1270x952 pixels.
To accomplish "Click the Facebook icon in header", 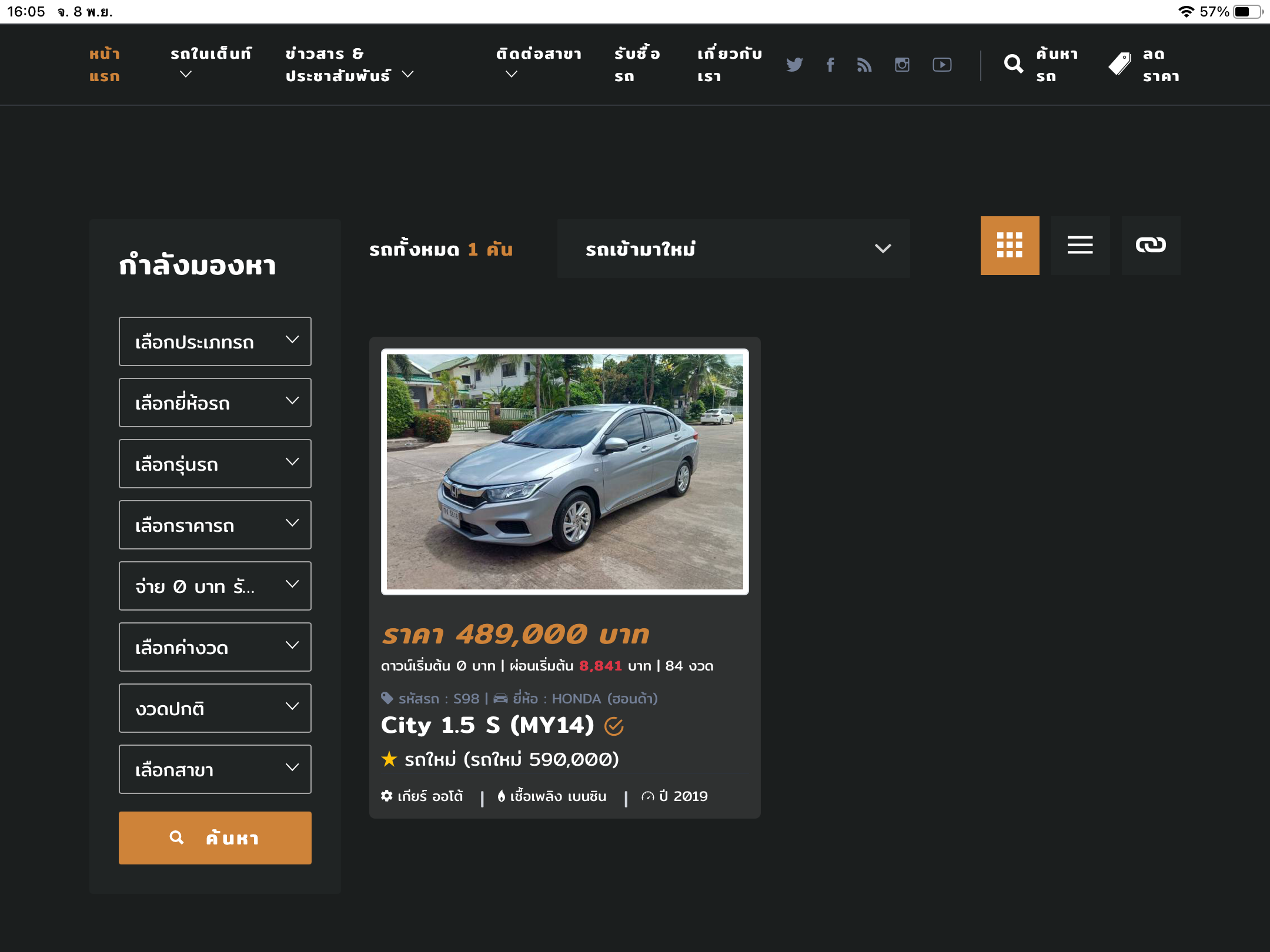I will [830, 65].
